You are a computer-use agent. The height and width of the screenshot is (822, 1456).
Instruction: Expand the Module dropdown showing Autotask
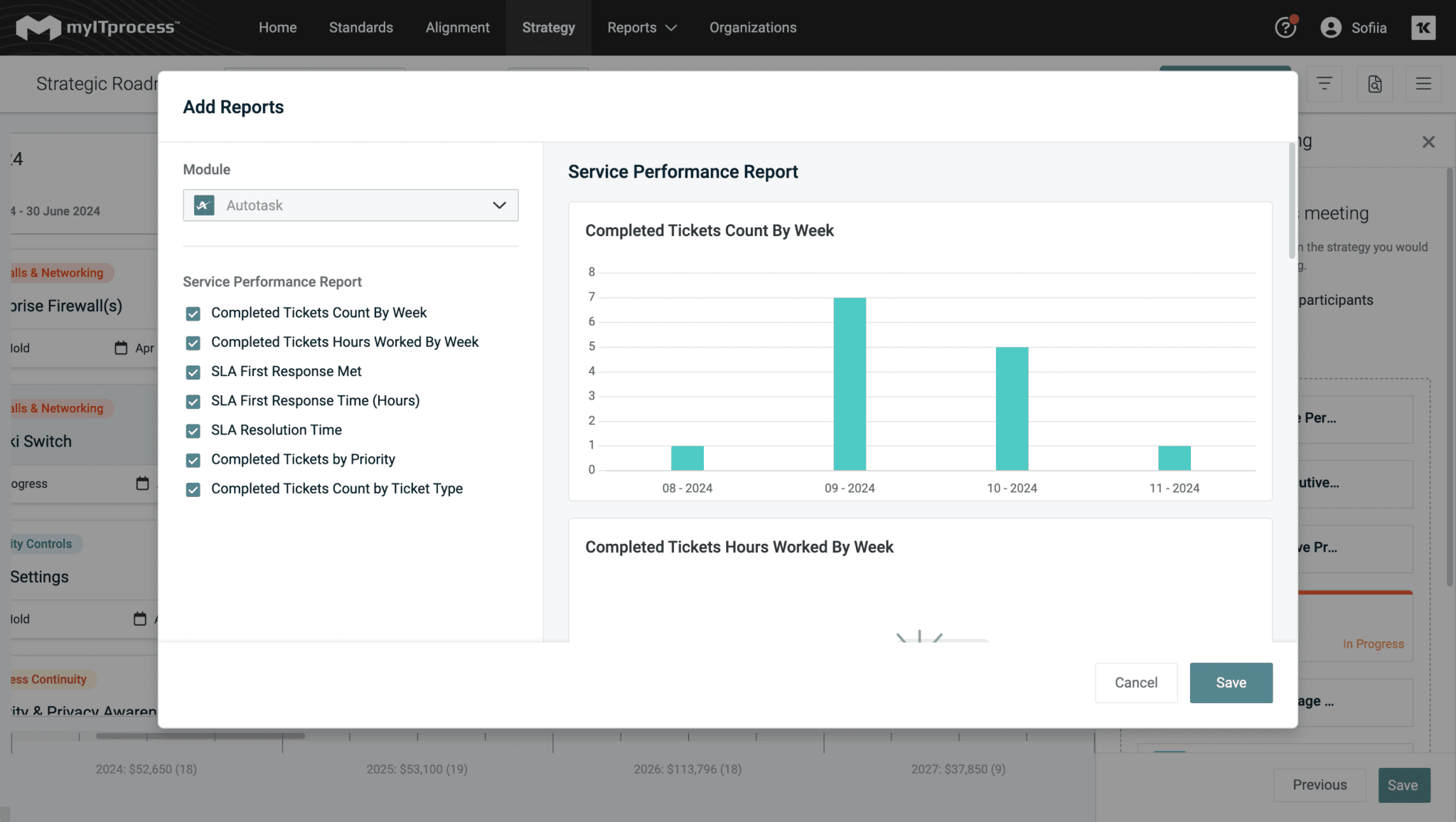pos(499,205)
